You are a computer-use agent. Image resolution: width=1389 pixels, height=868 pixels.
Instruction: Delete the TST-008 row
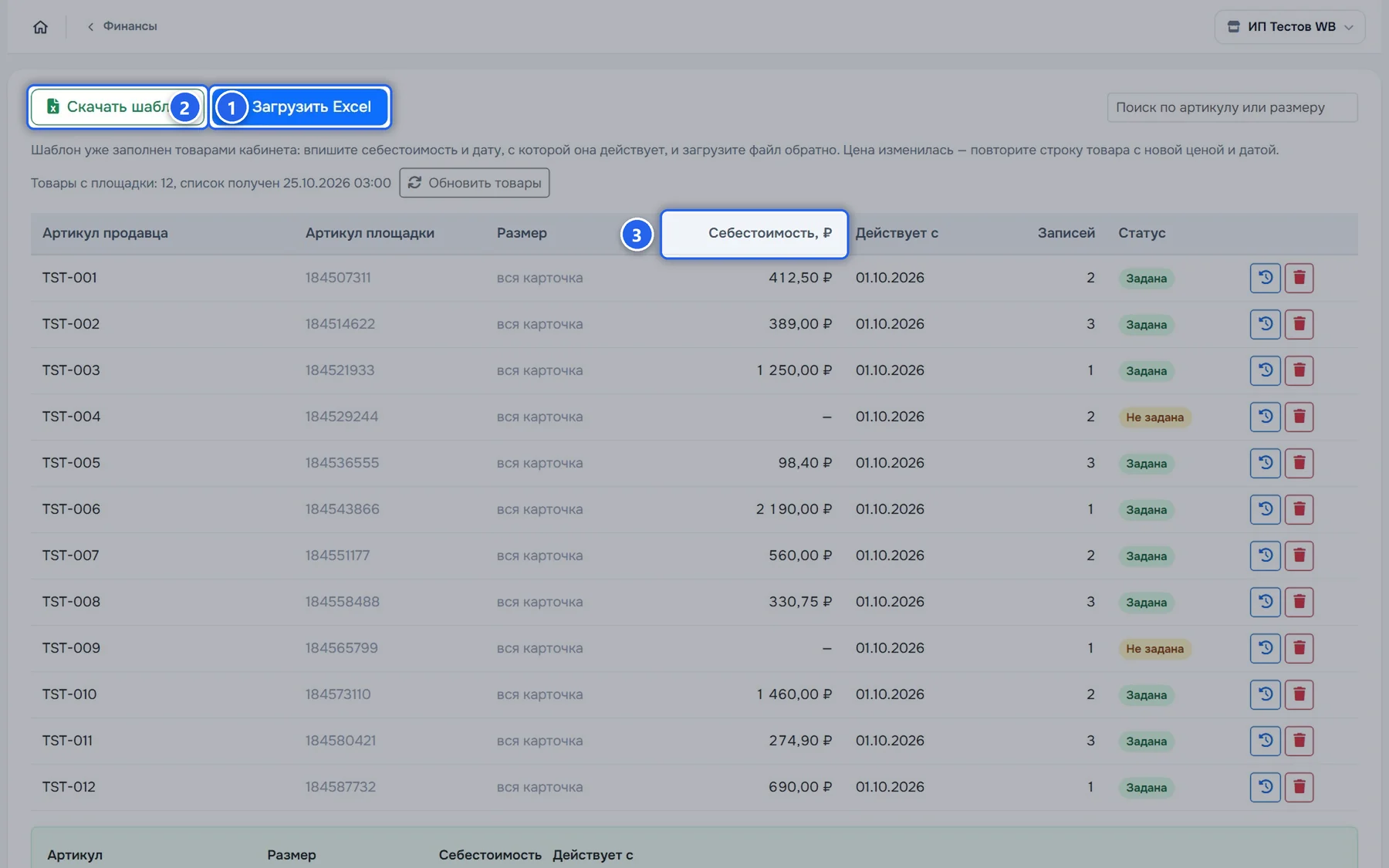pyautogui.click(x=1299, y=602)
